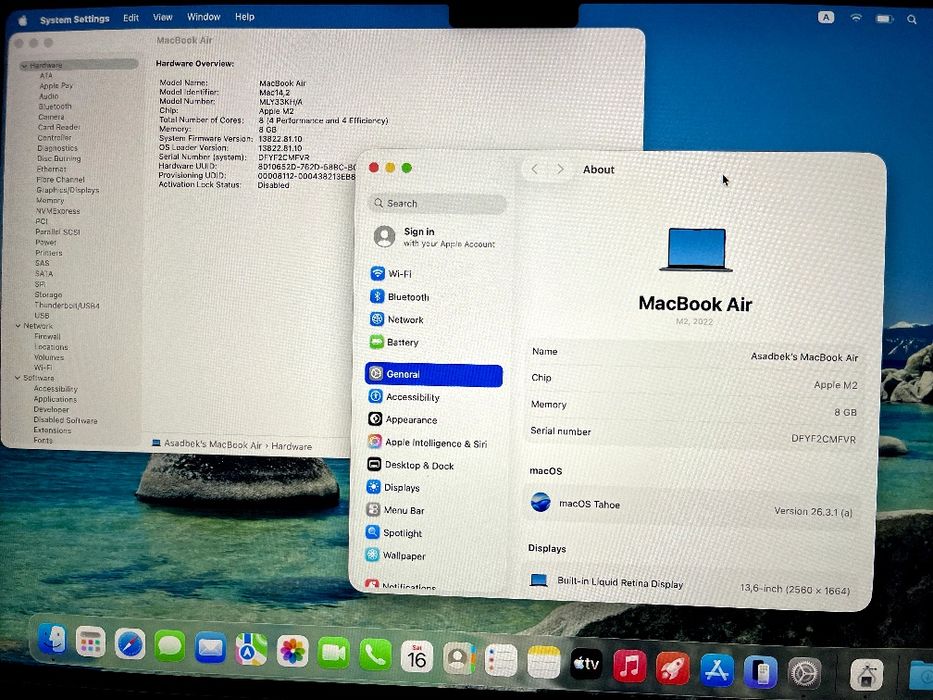Open the Window menu
The height and width of the screenshot is (700, 933).
203,17
